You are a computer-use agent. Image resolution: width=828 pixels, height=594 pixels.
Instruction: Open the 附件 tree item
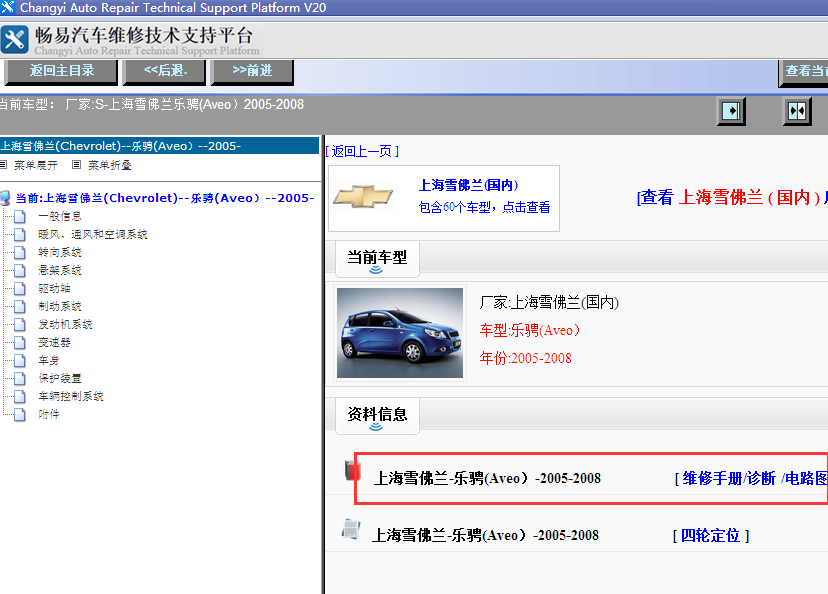coord(49,414)
